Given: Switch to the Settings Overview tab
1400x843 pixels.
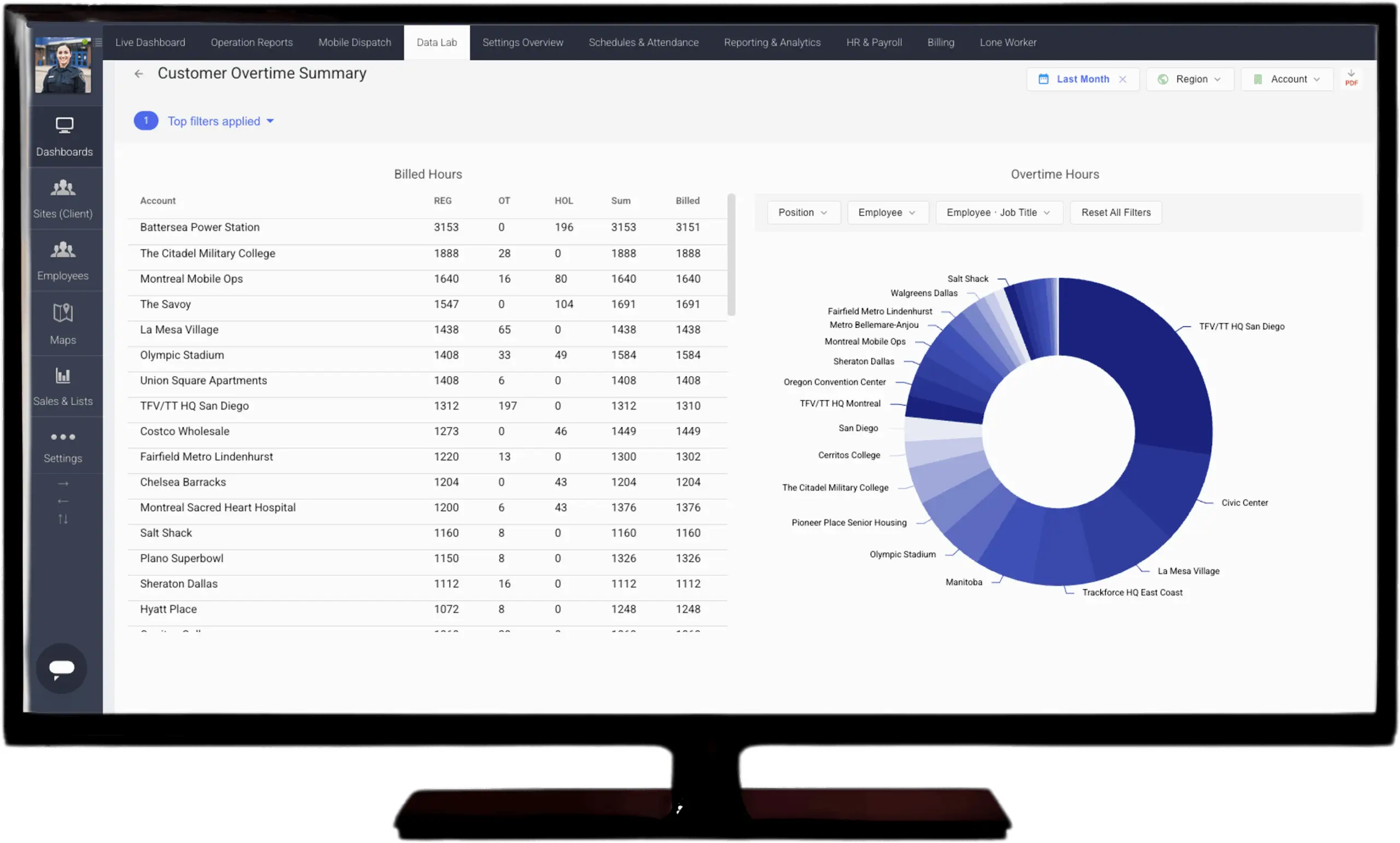Looking at the screenshot, I should click(523, 43).
